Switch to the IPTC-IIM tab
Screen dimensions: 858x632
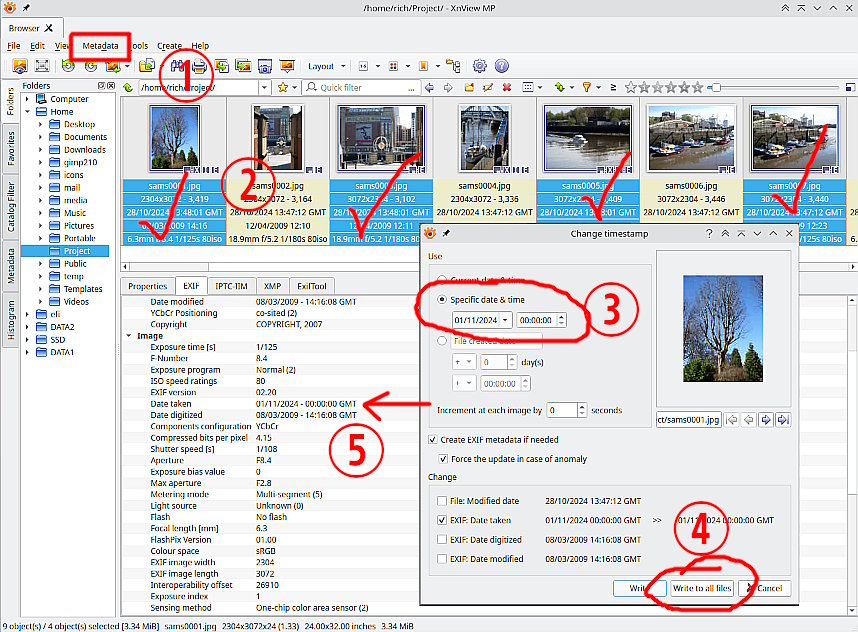231,286
